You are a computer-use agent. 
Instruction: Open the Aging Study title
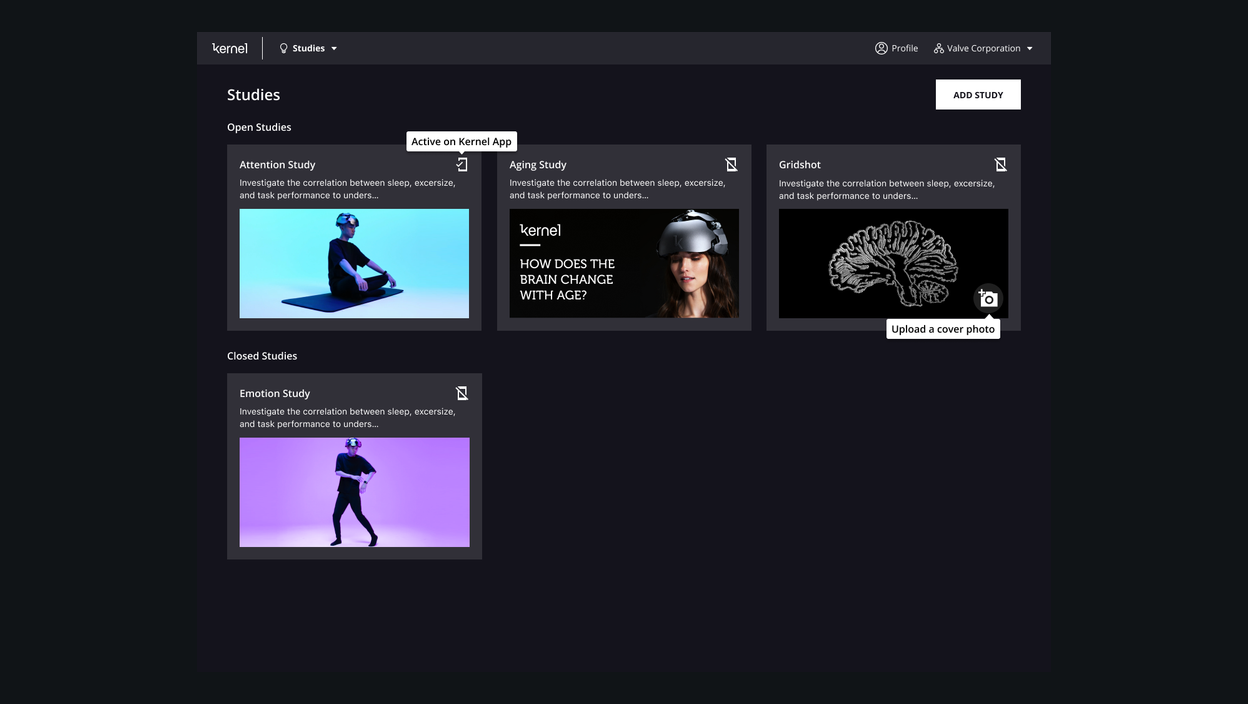(538, 165)
